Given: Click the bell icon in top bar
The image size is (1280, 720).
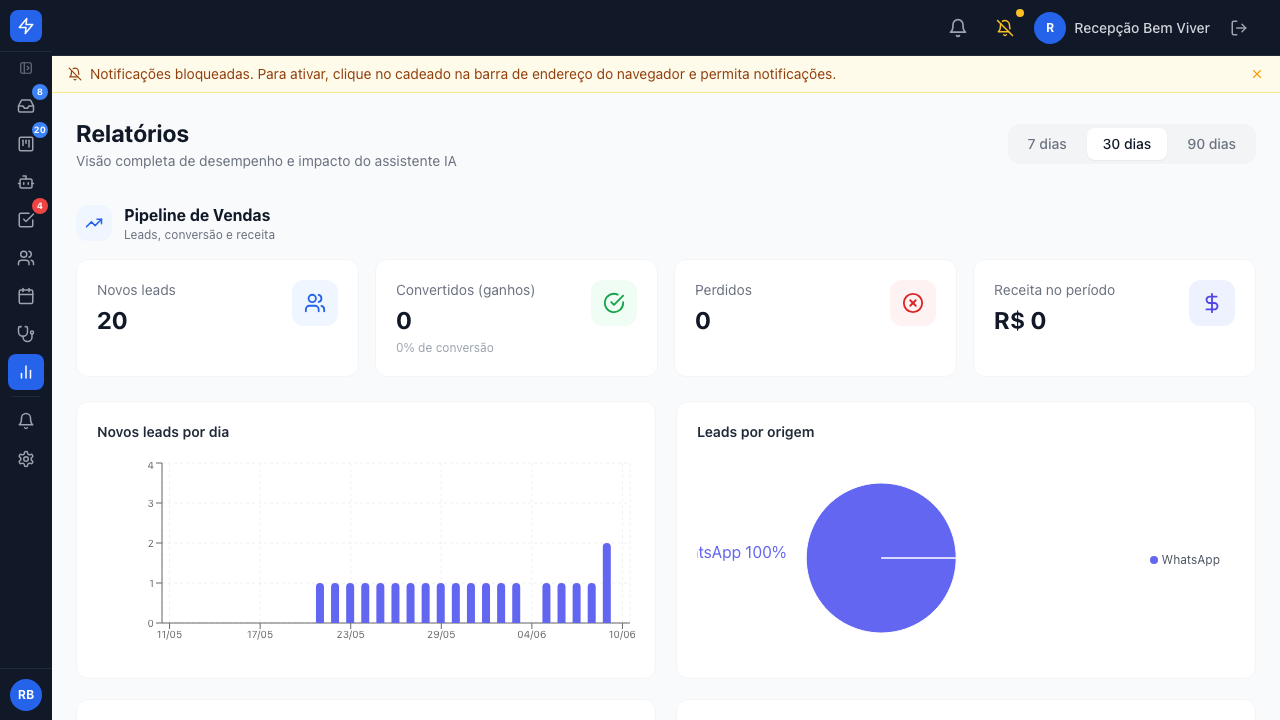Looking at the screenshot, I should pyautogui.click(x=958, y=28).
